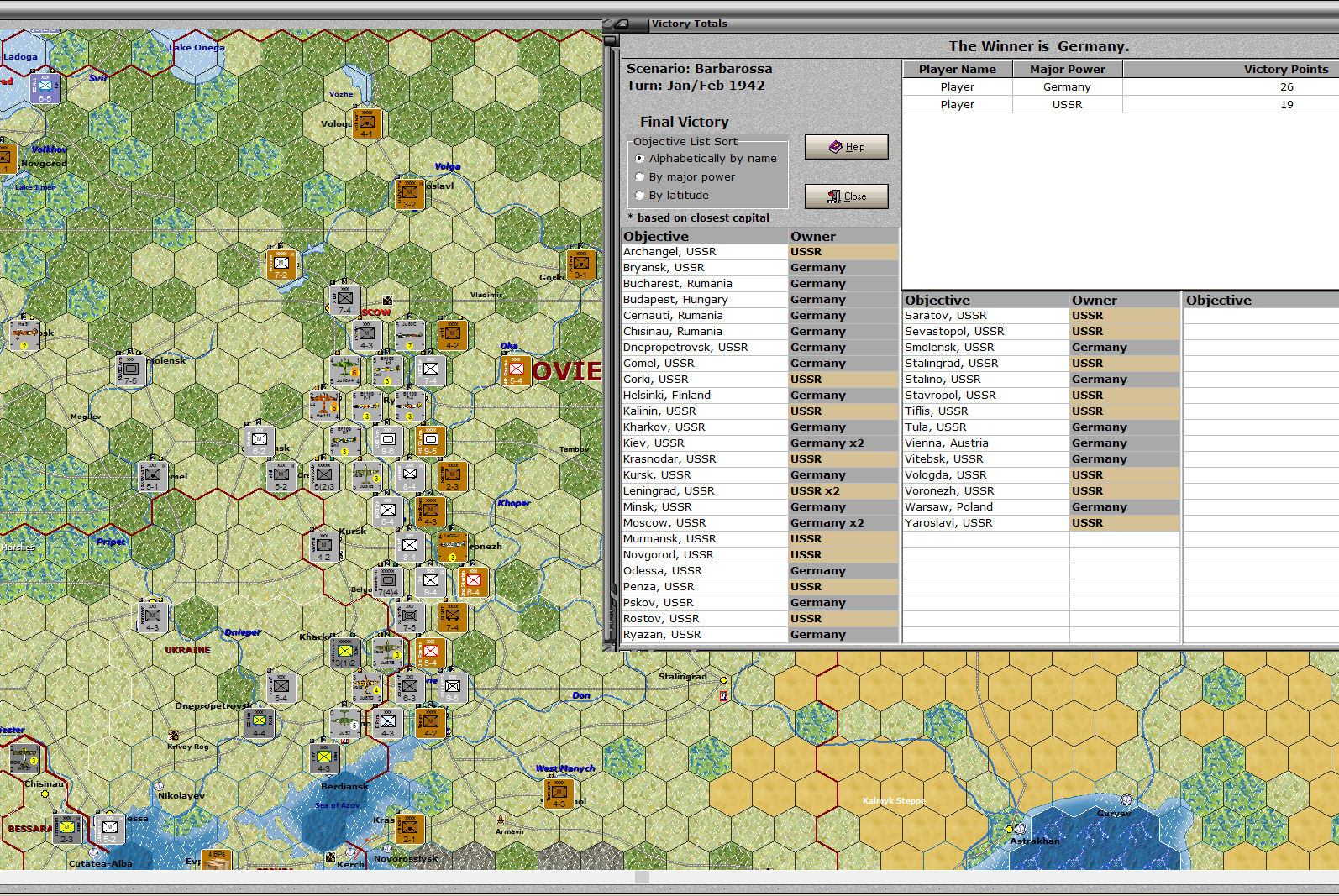
Task: Click the 'Scenario: Barbarossa' text
Action: [x=699, y=69]
